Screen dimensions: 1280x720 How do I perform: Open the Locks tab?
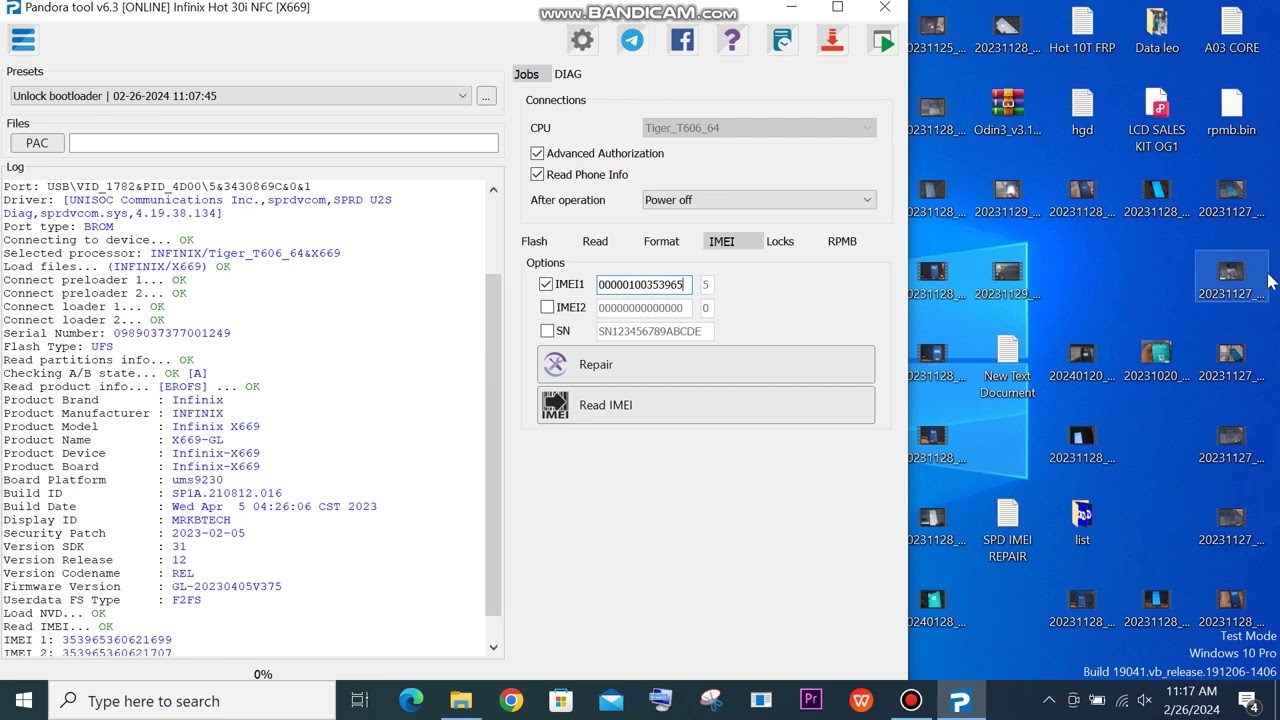[x=780, y=241]
